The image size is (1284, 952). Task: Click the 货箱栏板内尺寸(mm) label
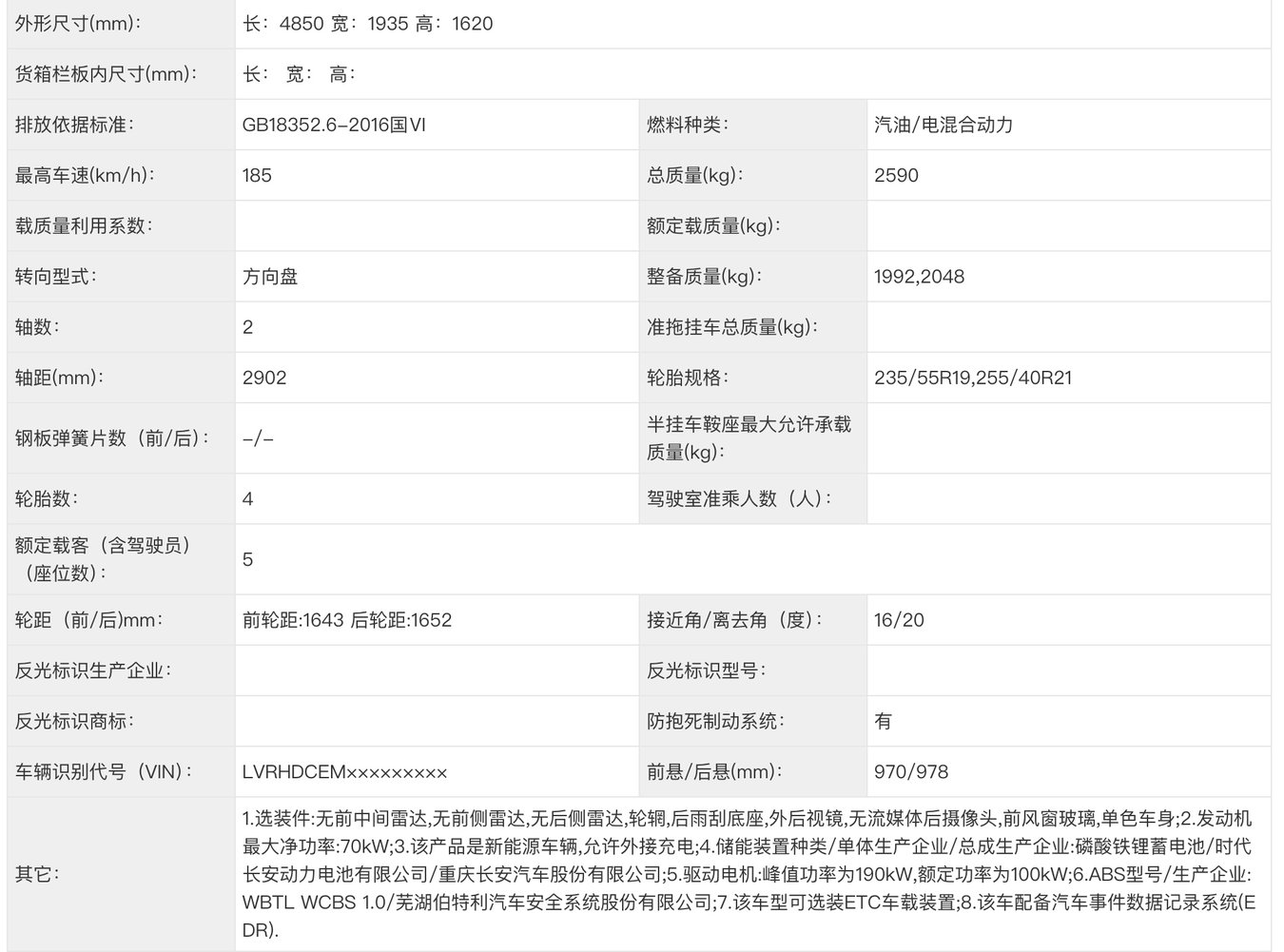coord(107,74)
